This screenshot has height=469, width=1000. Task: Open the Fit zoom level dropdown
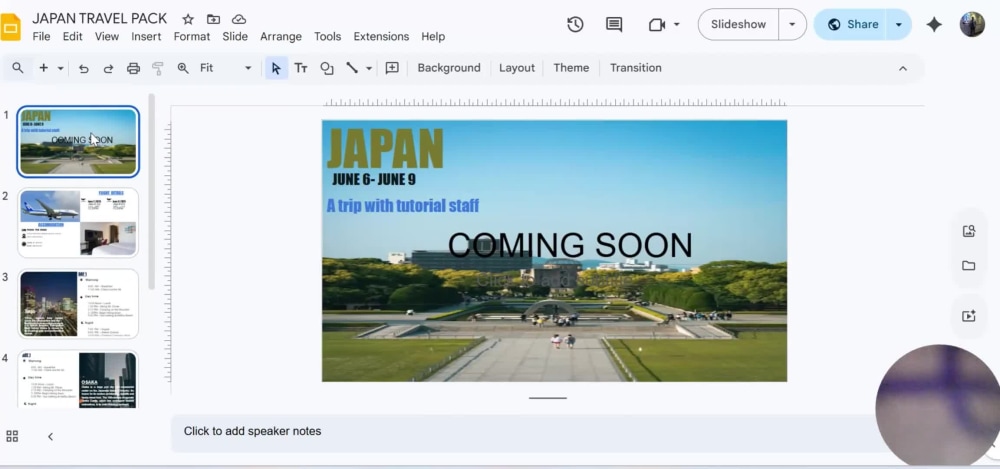coord(226,68)
